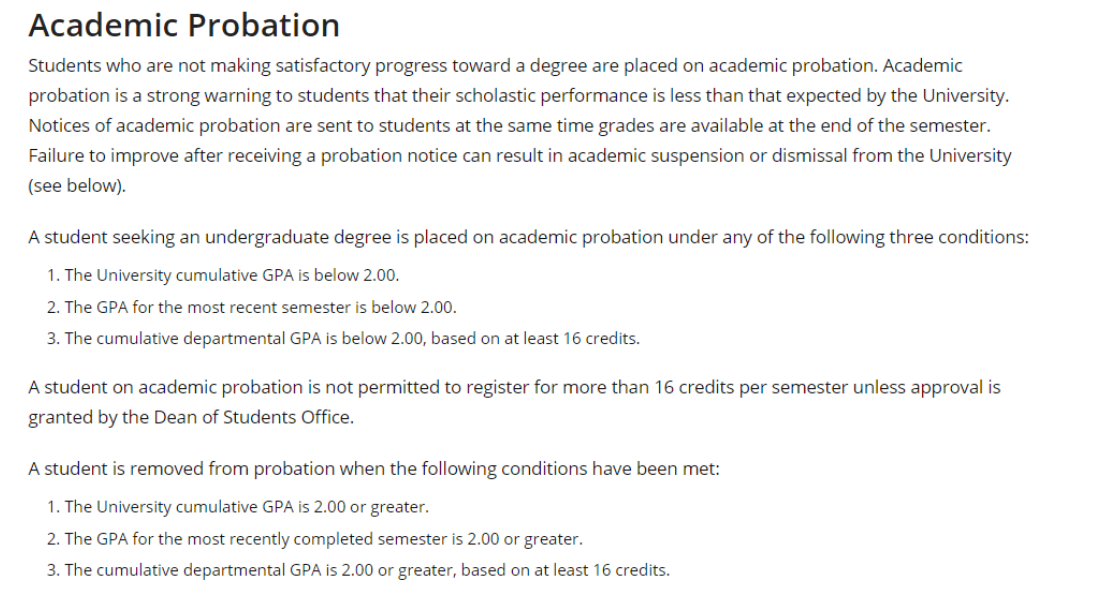Click the line "A student is removed from probation"
This screenshot has width=1095, height=592.
[373, 469]
